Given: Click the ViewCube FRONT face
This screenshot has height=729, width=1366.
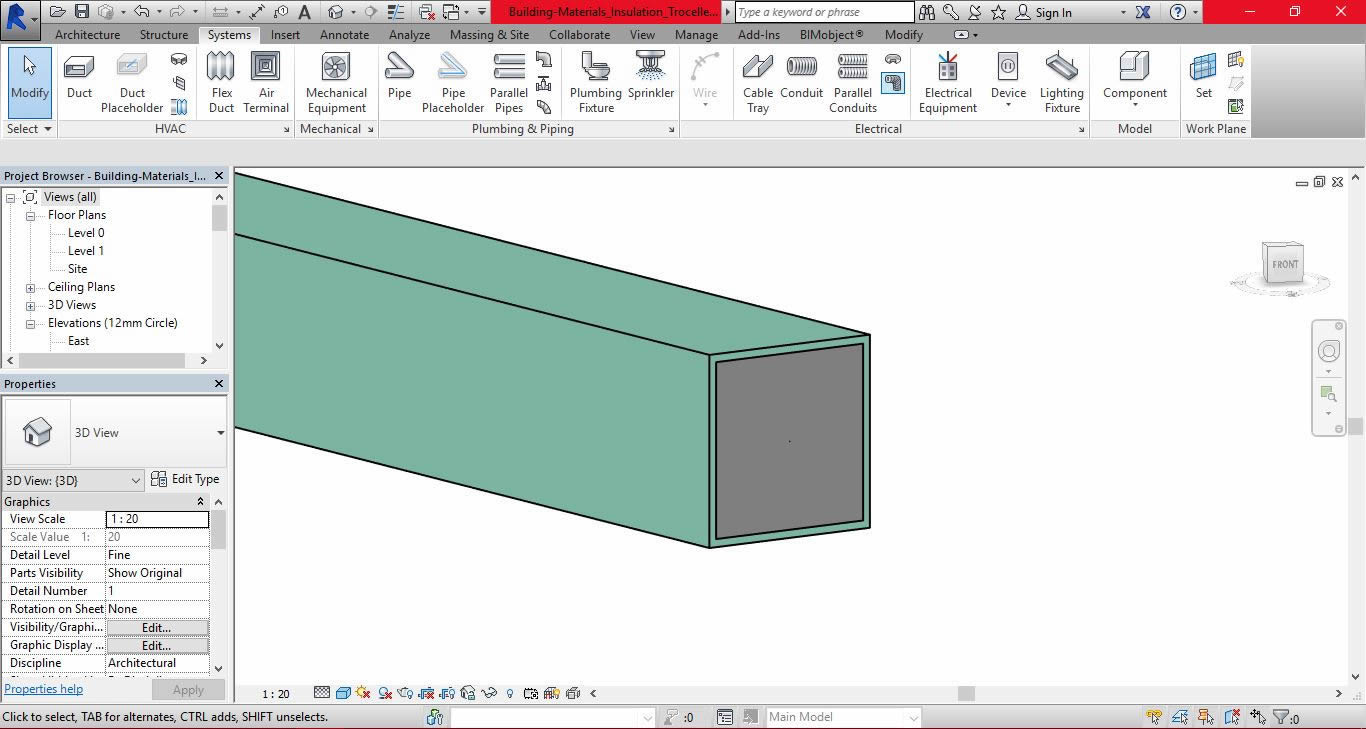Looking at the screenshot, I should click(x=1284, y=265).
